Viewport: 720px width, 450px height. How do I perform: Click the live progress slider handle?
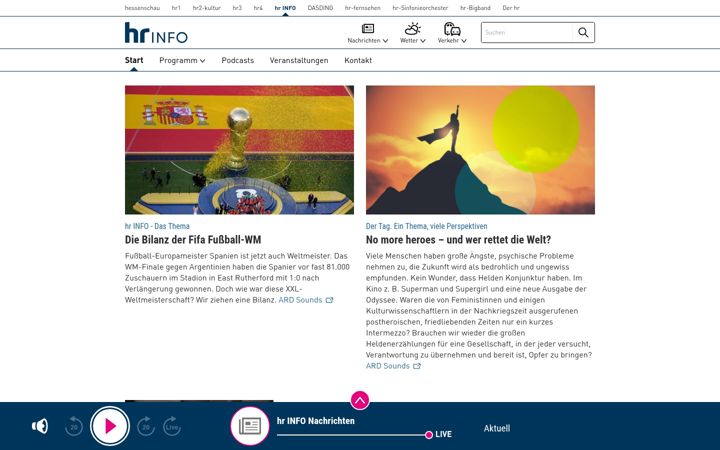pos(429,435)
